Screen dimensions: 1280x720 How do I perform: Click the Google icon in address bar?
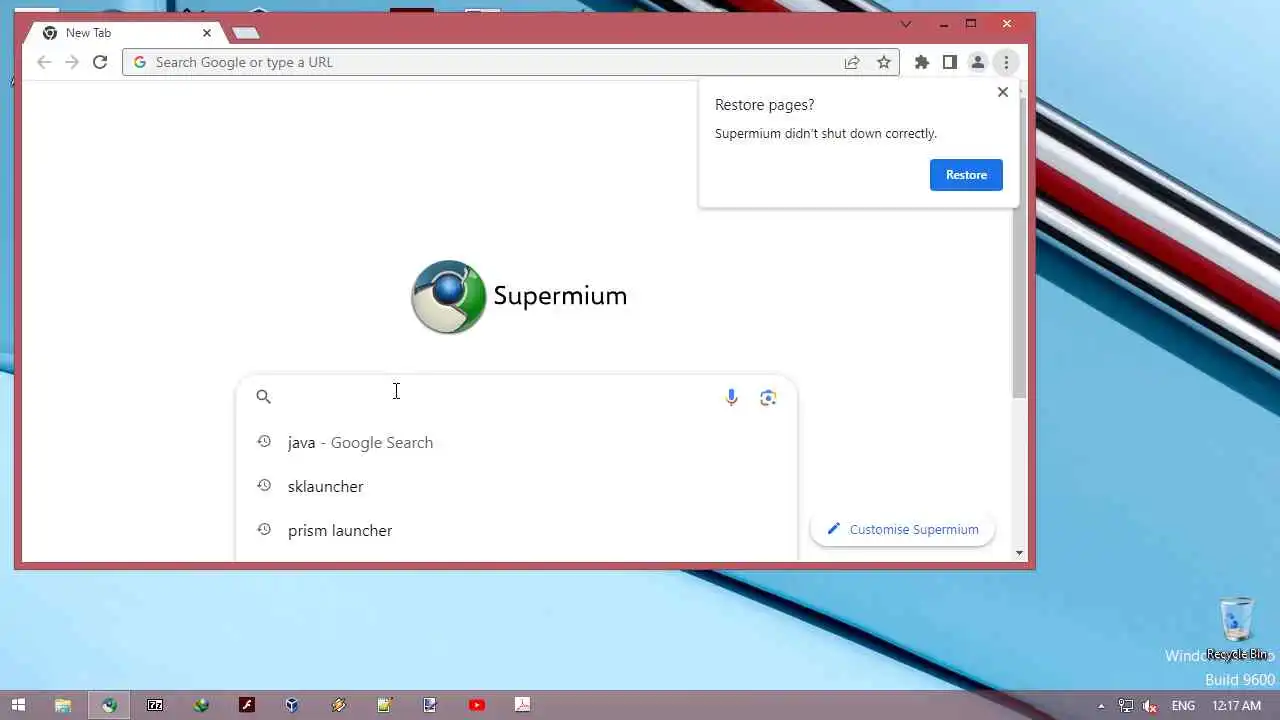pyautogui.click(x=140, y=62)
